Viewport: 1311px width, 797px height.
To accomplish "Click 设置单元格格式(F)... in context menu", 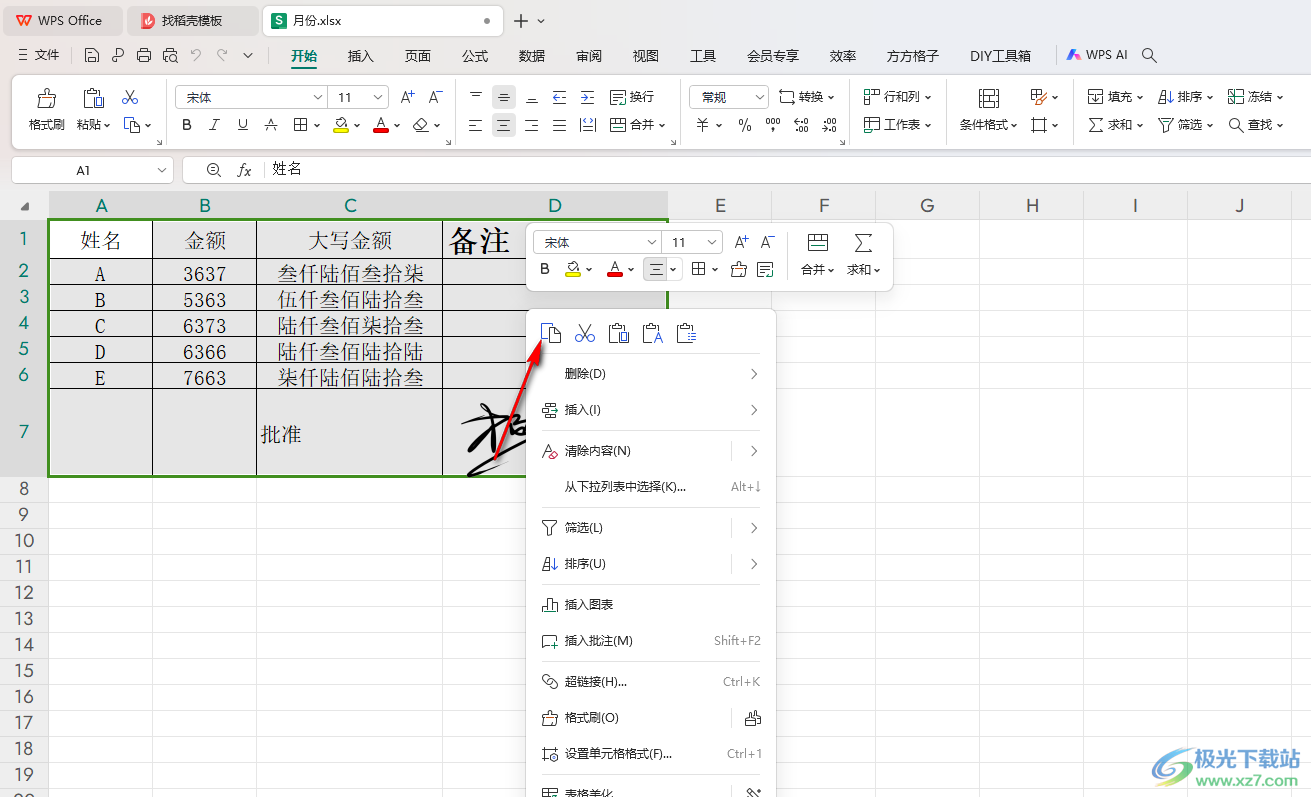I will [x=617, y=754].
